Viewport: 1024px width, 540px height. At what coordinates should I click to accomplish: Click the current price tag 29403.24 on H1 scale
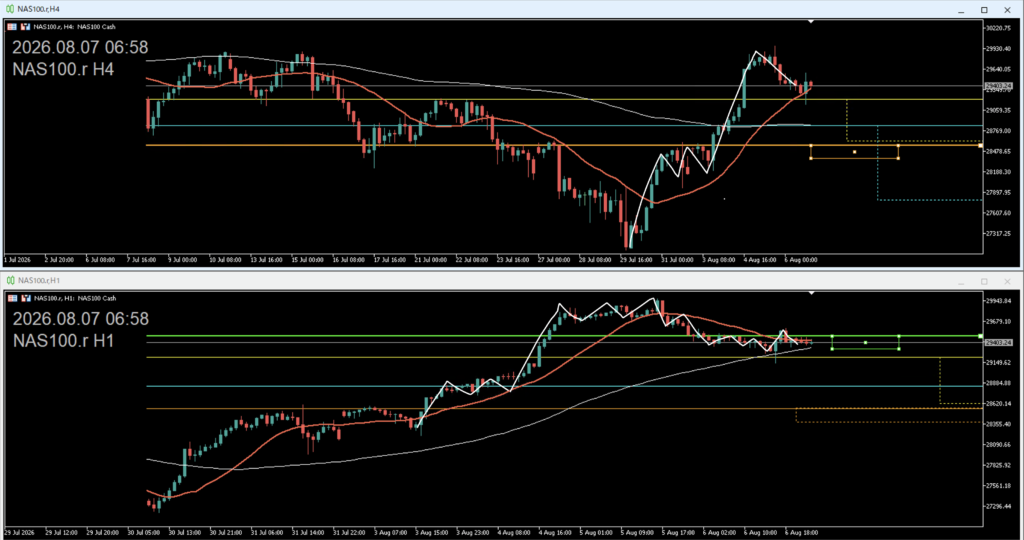[x=999, y=343]
